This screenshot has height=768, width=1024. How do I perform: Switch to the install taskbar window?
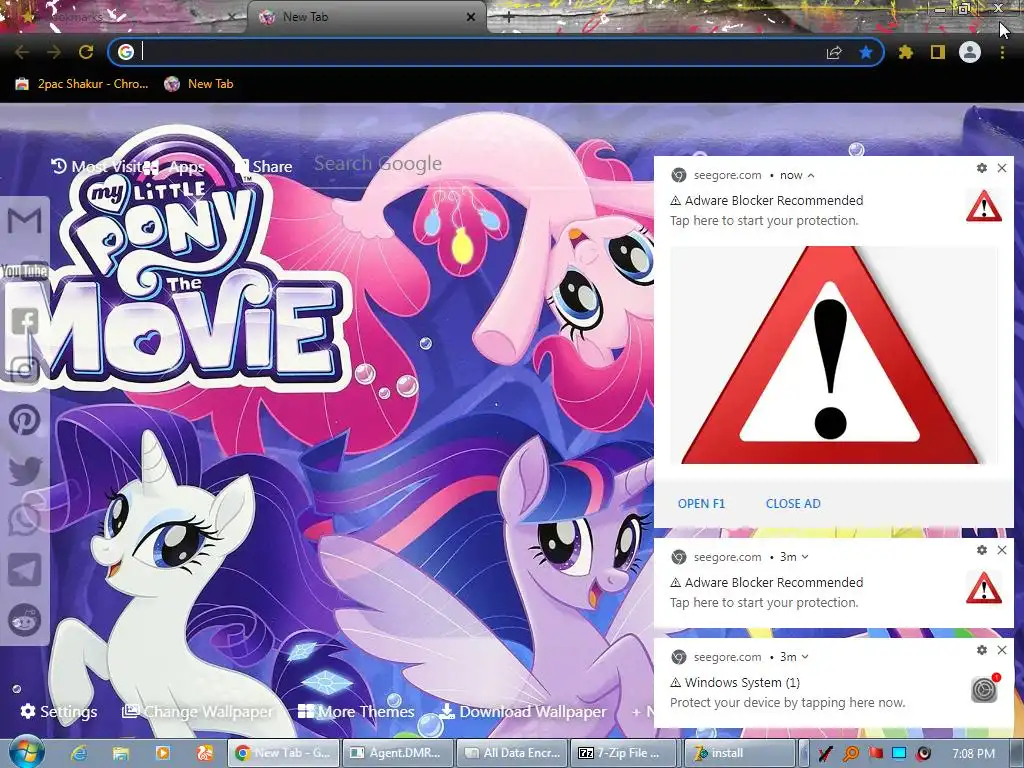pos(739,753)
